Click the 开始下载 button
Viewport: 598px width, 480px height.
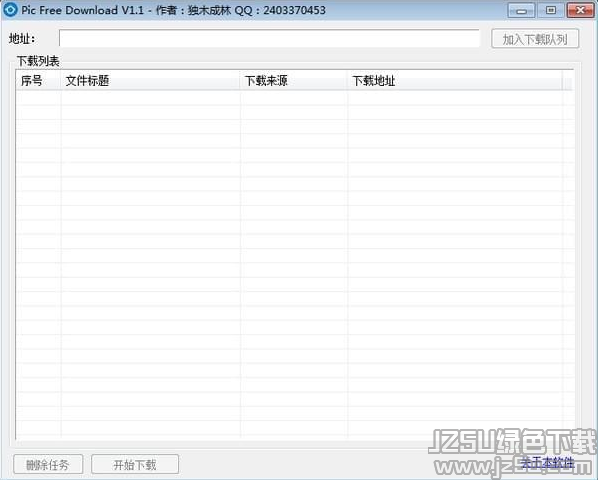click(135, 464)
